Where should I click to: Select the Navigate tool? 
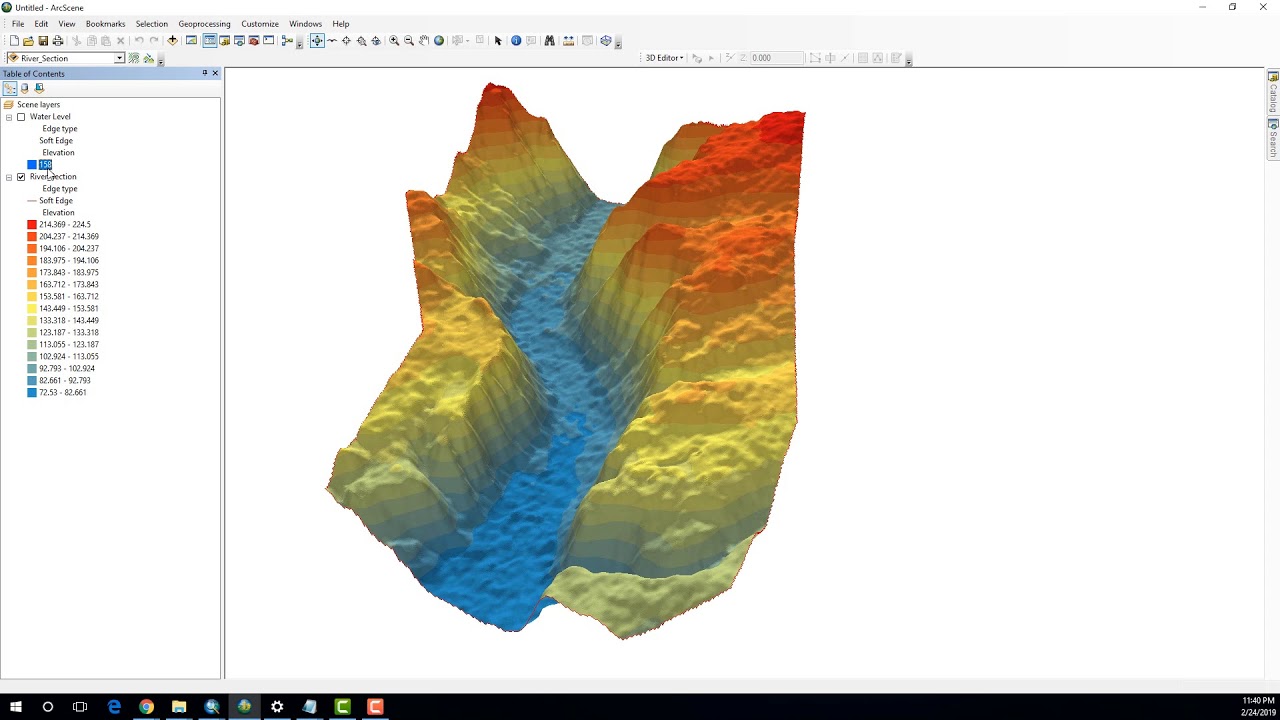[316, 41]
